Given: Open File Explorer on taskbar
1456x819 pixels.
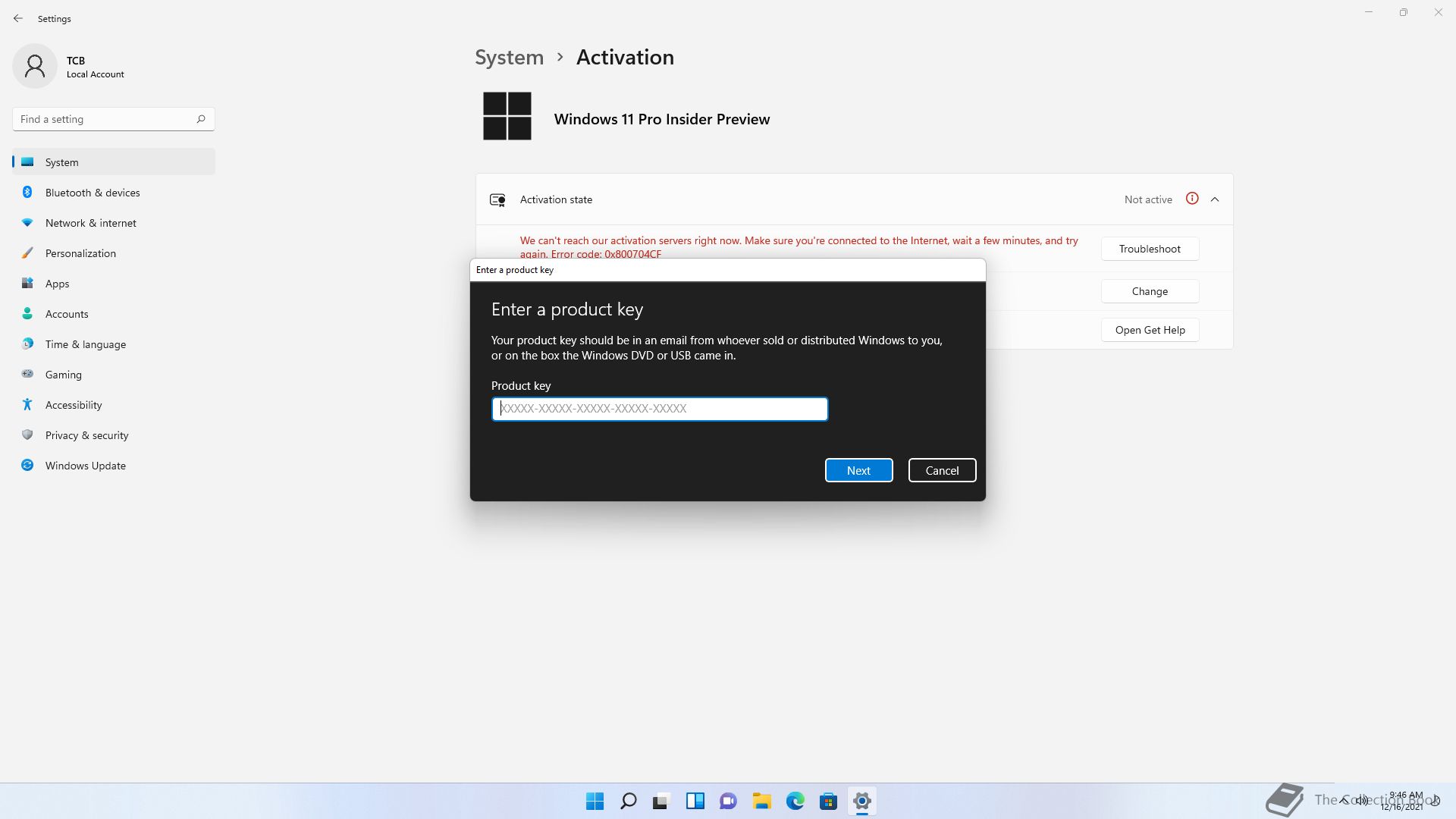Looking at the screenshot, I should point(761,801).
